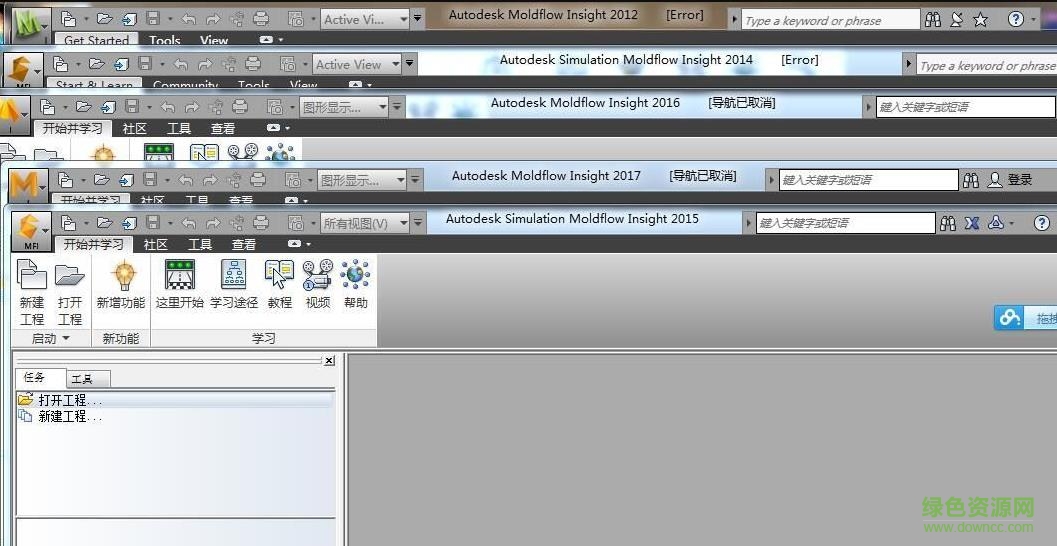Open customize quick access arrow in Insight 2015
Image resolution: width=1057 pixels, height=546 pixels.
coord(419,223)
